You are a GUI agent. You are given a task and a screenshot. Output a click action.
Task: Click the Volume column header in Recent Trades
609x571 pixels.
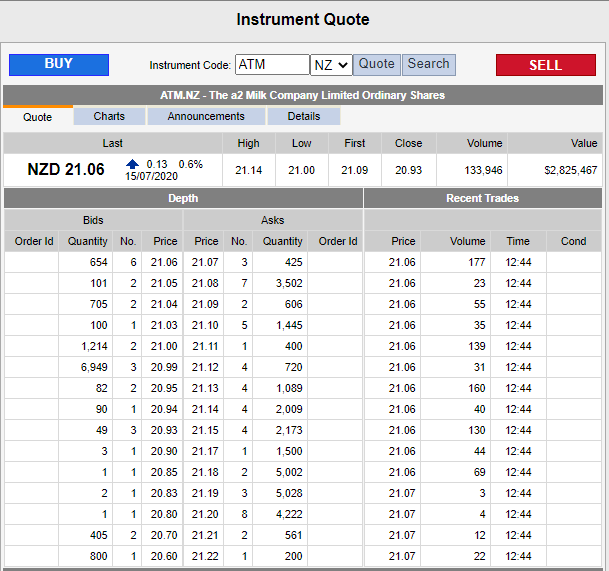467,241
